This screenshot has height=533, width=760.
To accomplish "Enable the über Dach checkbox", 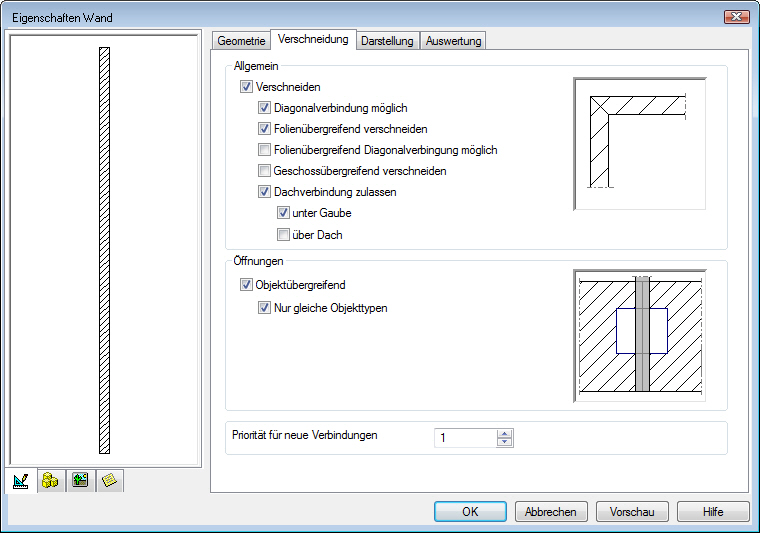I will [283, 235].
